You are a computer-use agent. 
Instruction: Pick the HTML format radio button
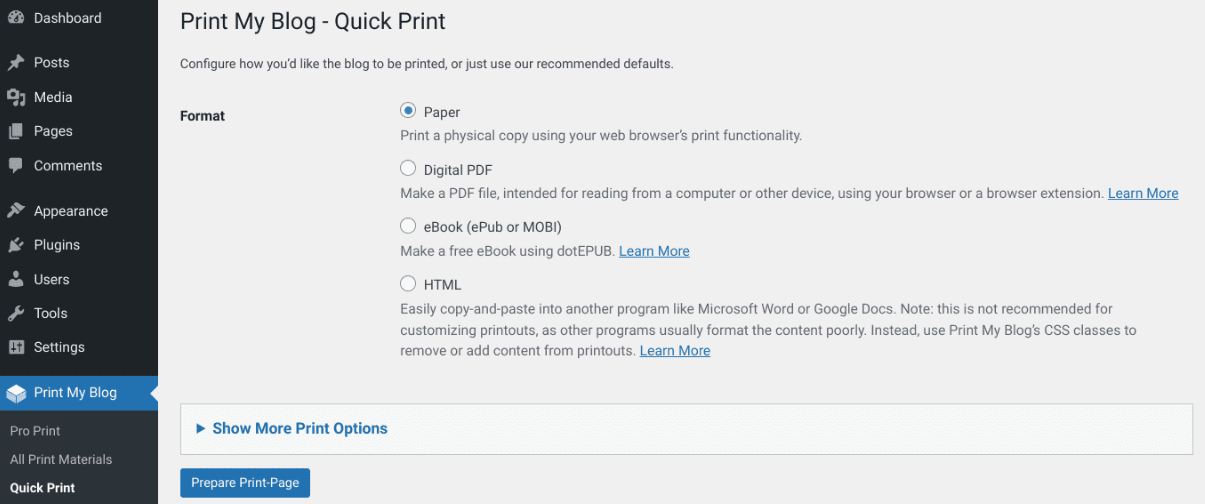408,284
